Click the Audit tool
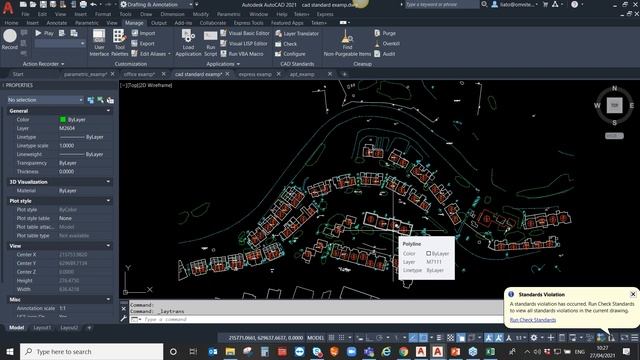 385,53
